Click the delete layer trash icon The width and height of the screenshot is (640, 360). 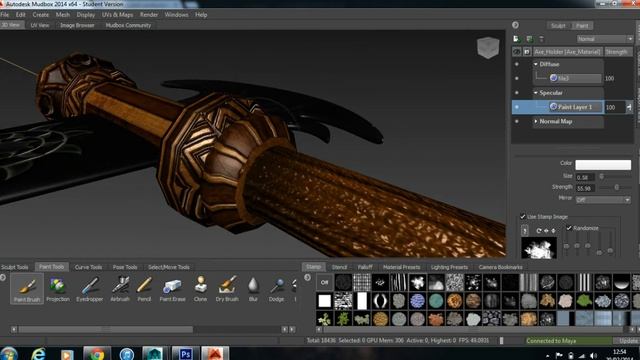[x=542, y=39]
